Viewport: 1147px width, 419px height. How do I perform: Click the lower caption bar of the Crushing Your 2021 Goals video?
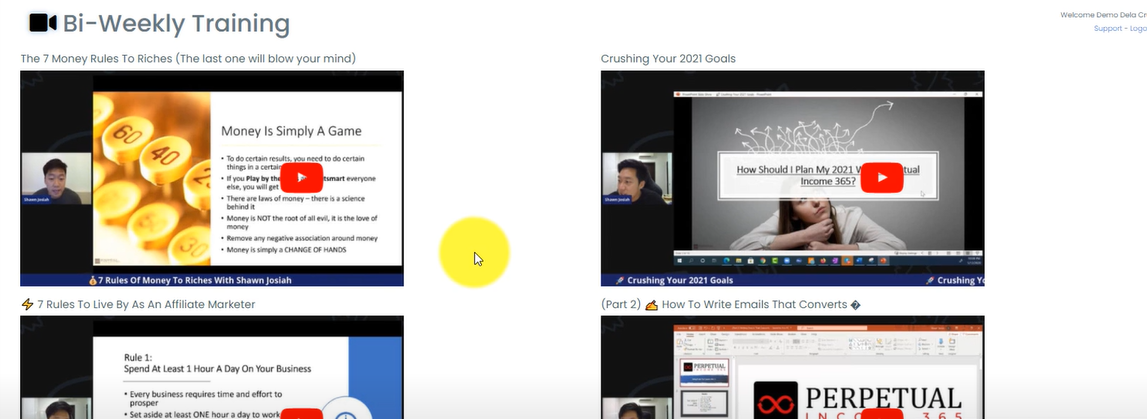pyautogui.click(x=792, y=280)
